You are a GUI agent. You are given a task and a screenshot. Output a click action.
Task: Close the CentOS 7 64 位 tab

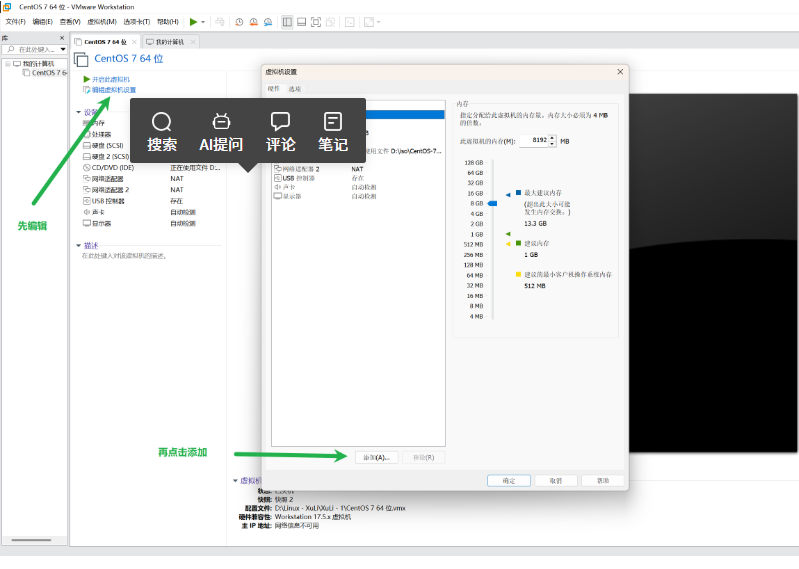point(135,42)
